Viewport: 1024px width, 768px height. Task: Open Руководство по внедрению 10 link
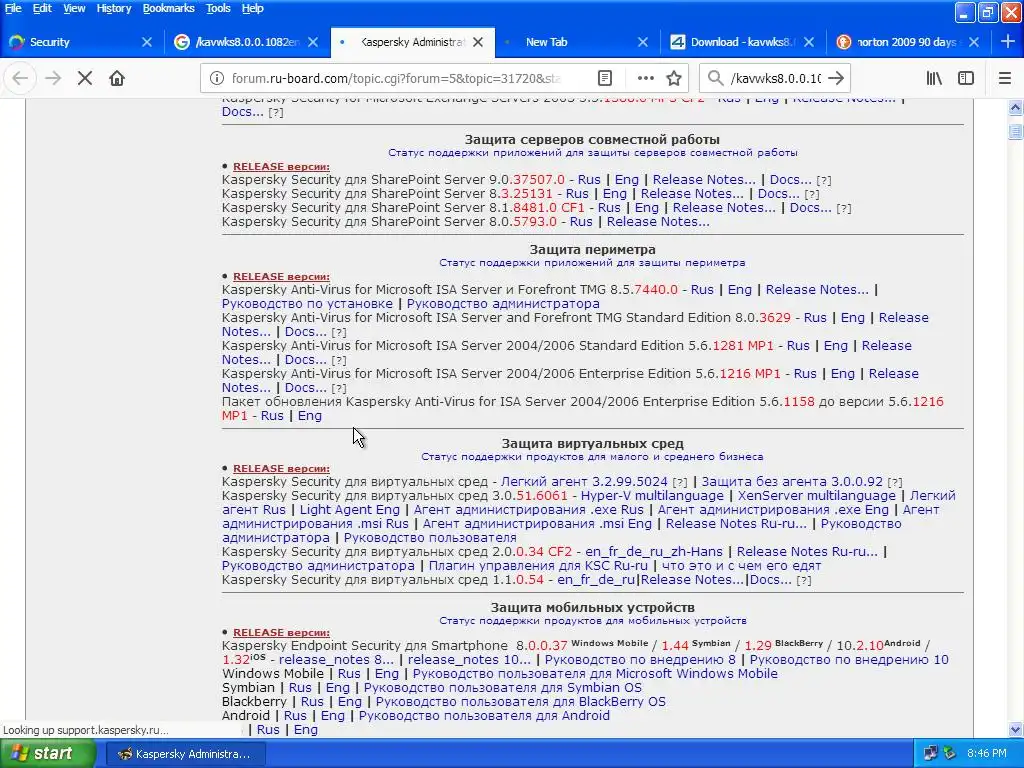[849, 660]
